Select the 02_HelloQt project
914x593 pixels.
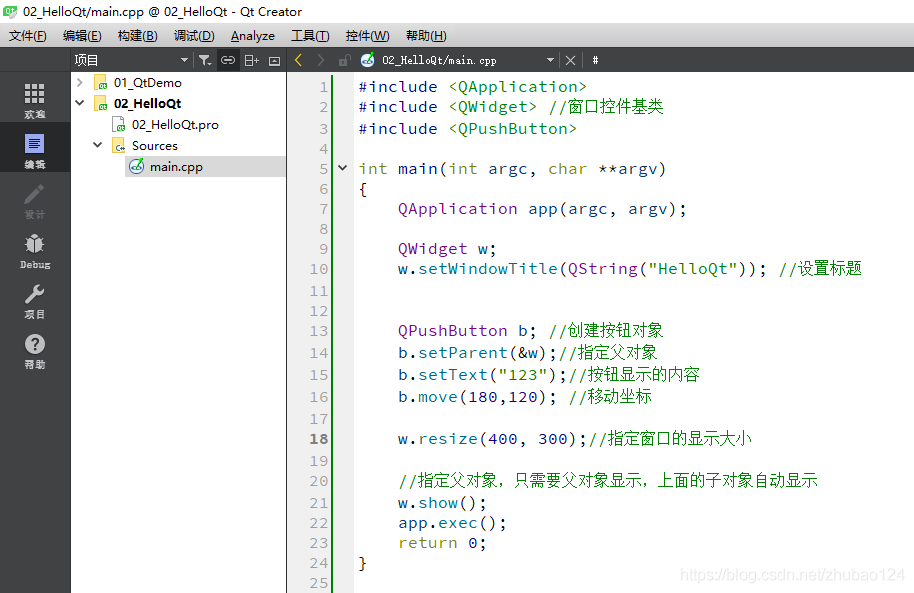(x=147, y=104)
